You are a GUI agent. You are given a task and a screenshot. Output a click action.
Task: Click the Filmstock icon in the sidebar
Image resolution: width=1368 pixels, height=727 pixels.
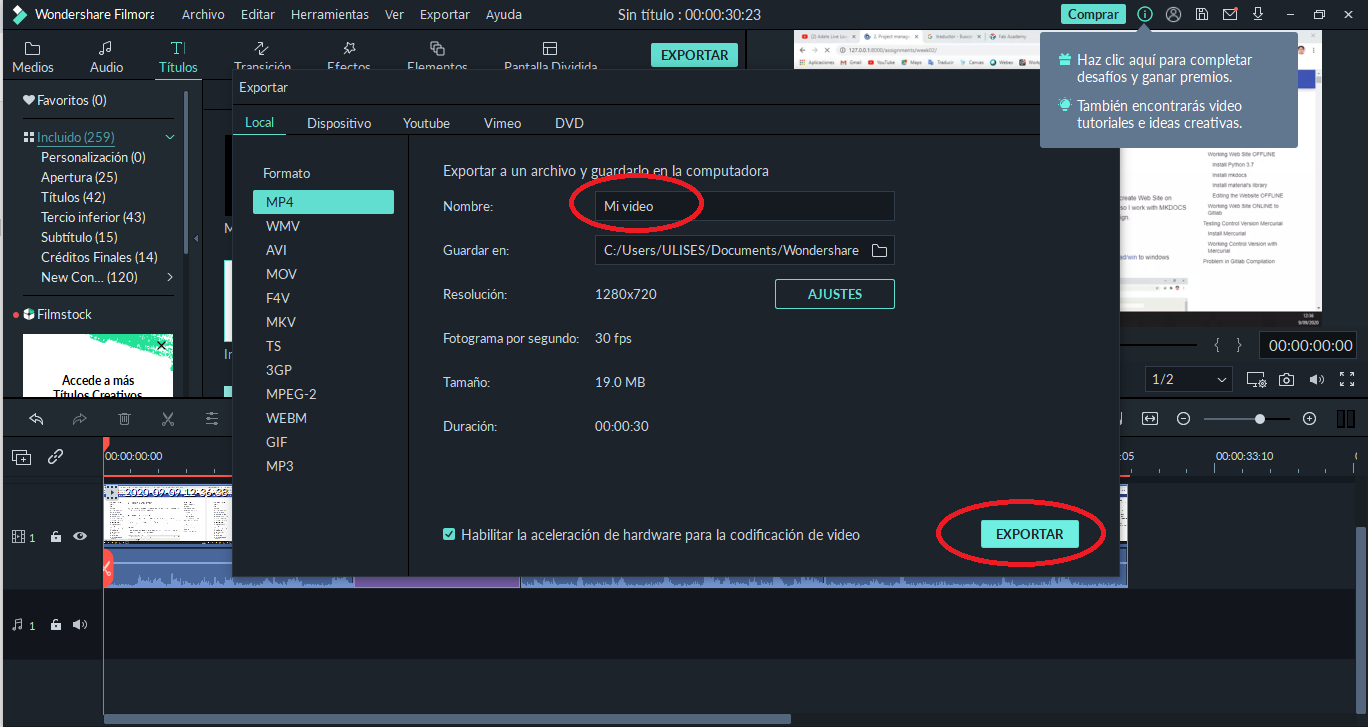[x=29, y=314]
